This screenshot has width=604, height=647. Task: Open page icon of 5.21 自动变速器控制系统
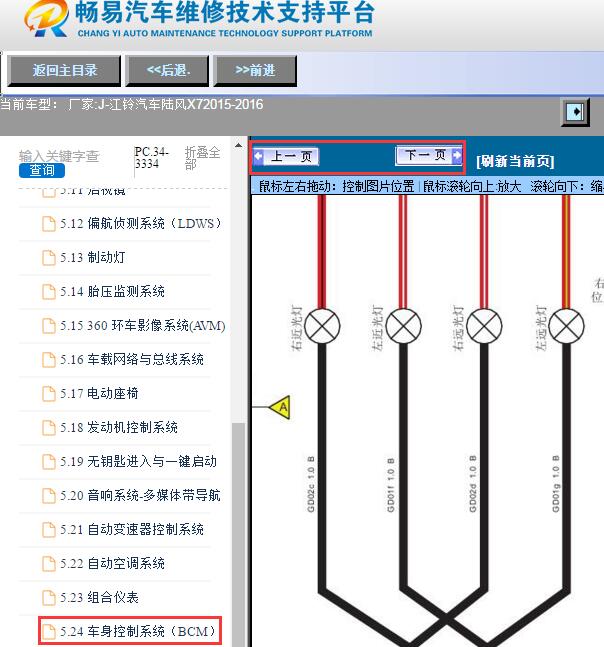[x=49, y=530]
